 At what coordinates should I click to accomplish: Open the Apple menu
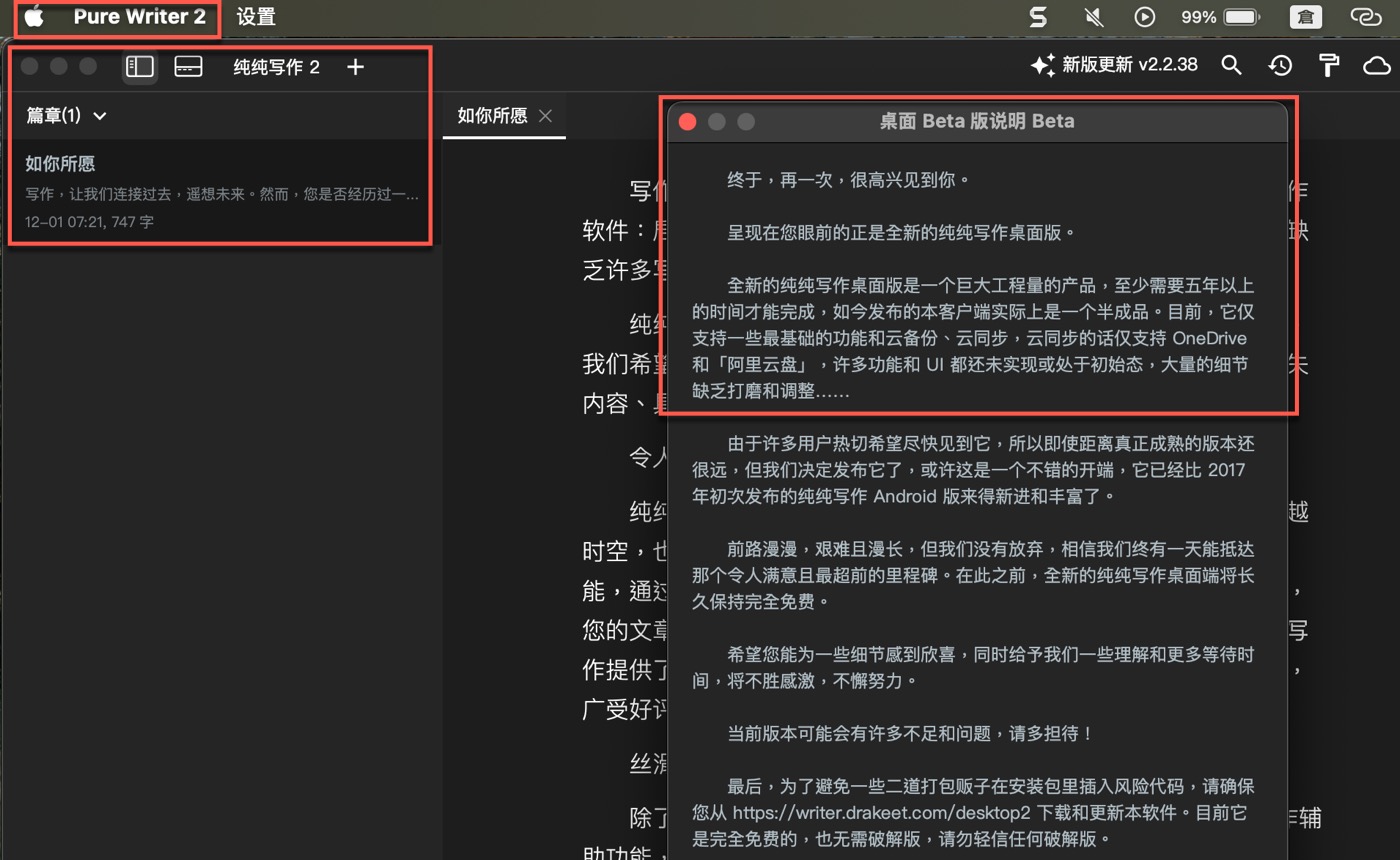pos(34,16)
